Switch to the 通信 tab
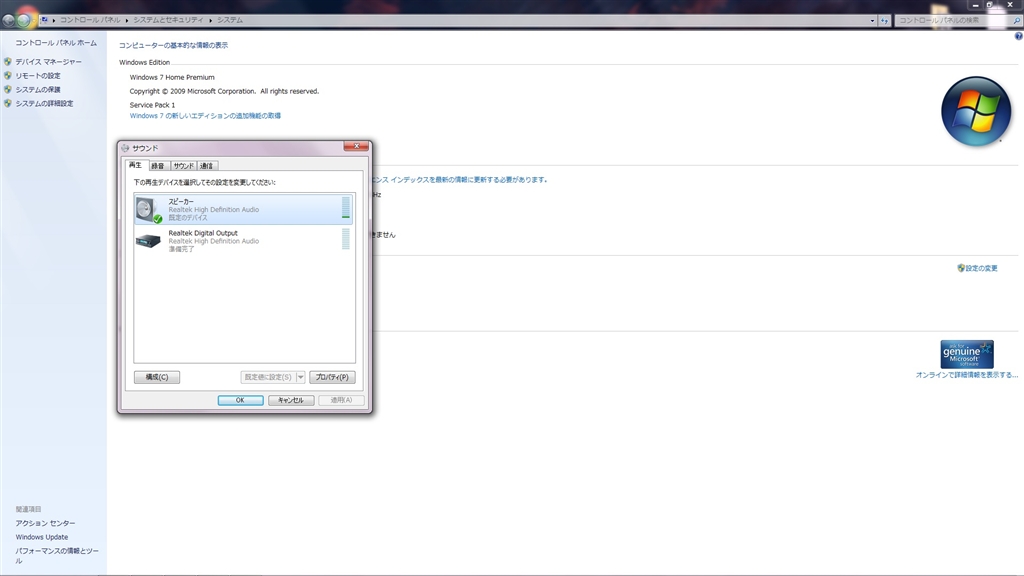1024x576 pixels. (x=206, y=166)
